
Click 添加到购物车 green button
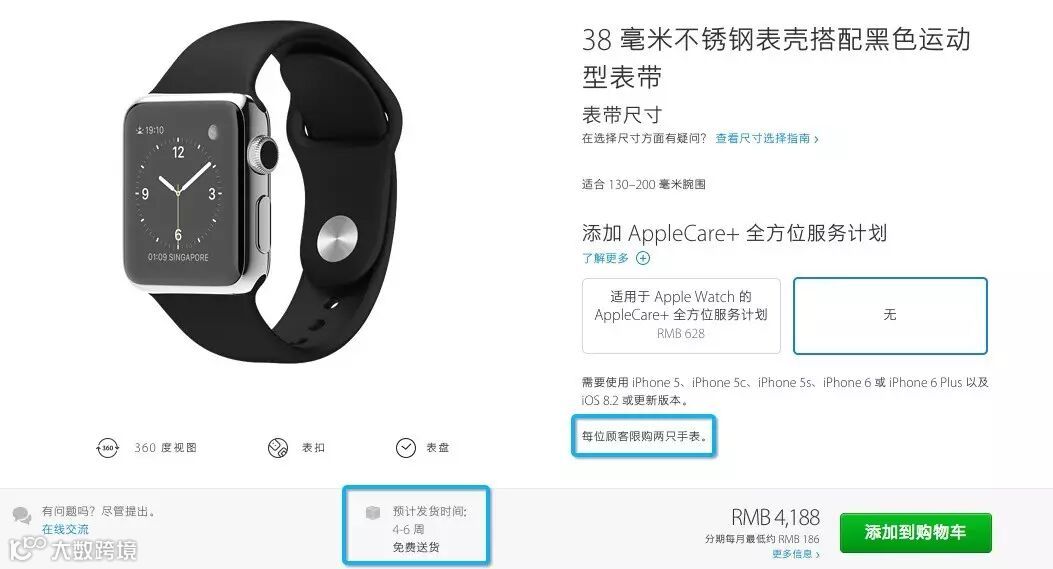click(915, 533)
